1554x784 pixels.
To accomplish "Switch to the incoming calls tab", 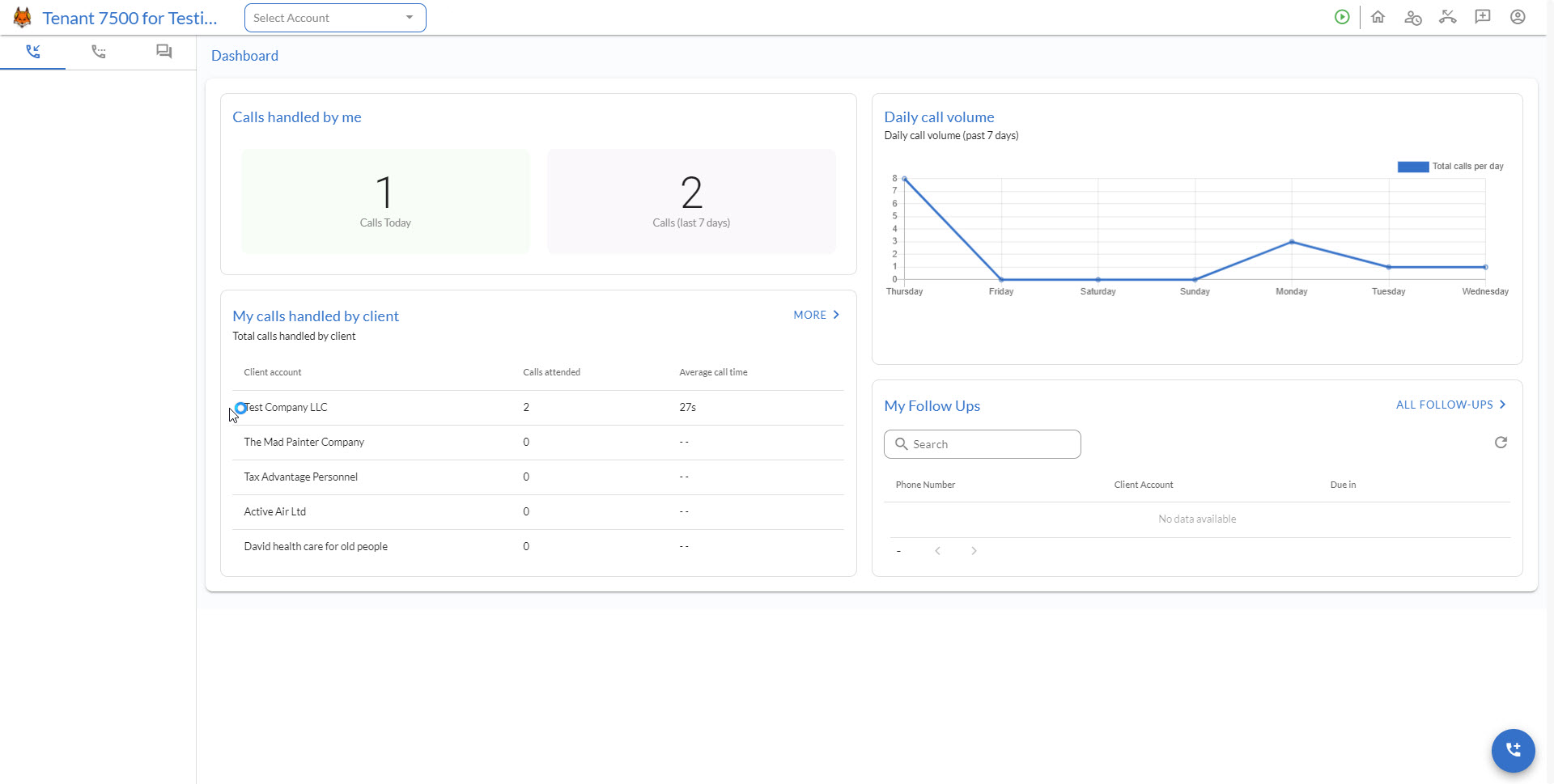I will (33, 52).
